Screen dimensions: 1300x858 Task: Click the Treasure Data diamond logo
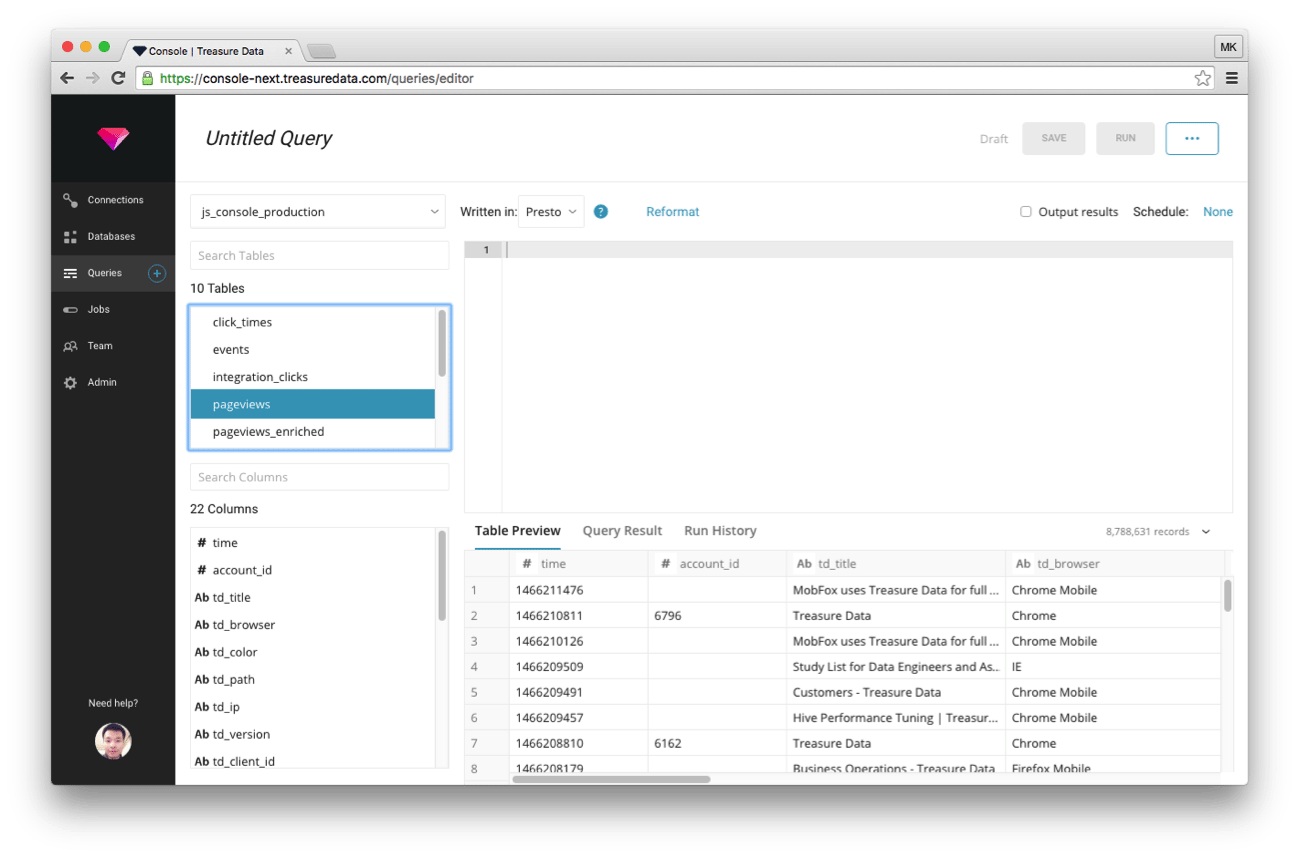[113, 139]
